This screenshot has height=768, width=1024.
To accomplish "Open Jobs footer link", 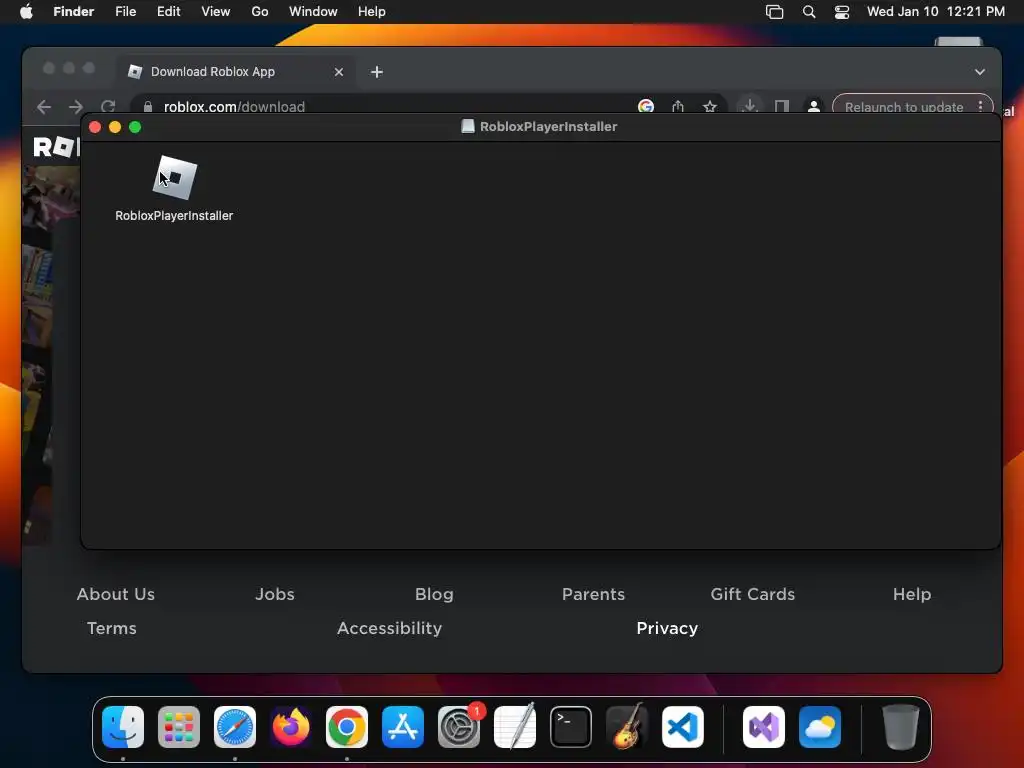I will click(x=275, y=594).
